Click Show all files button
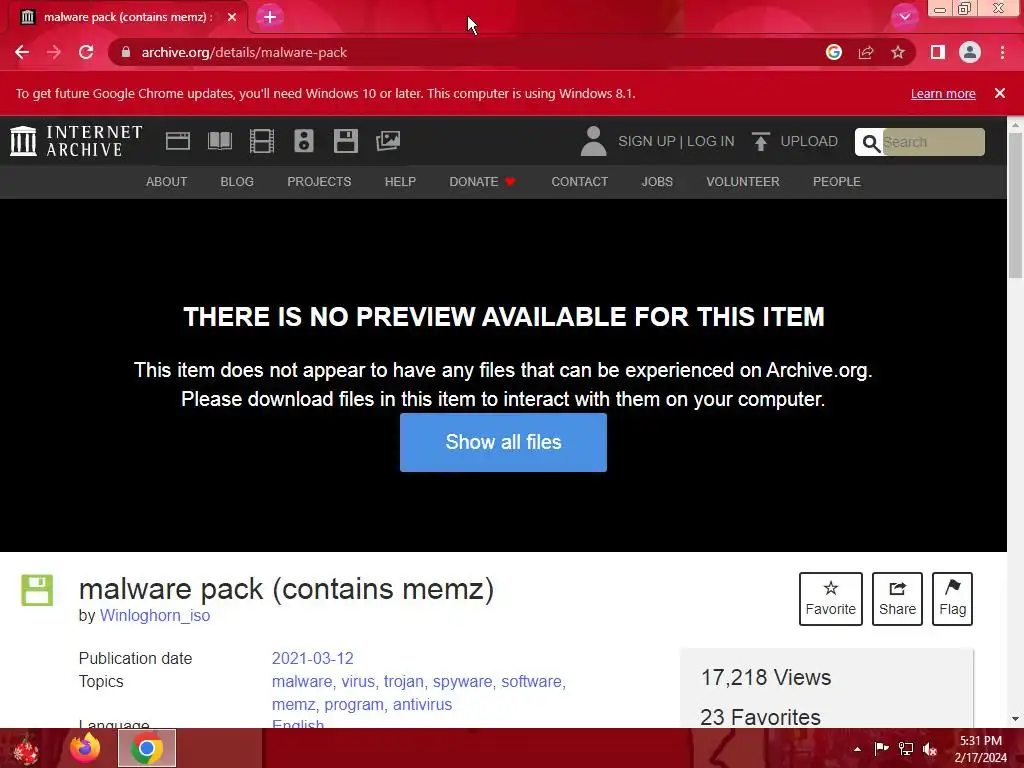1024x768 pixels. click(503, 442)
